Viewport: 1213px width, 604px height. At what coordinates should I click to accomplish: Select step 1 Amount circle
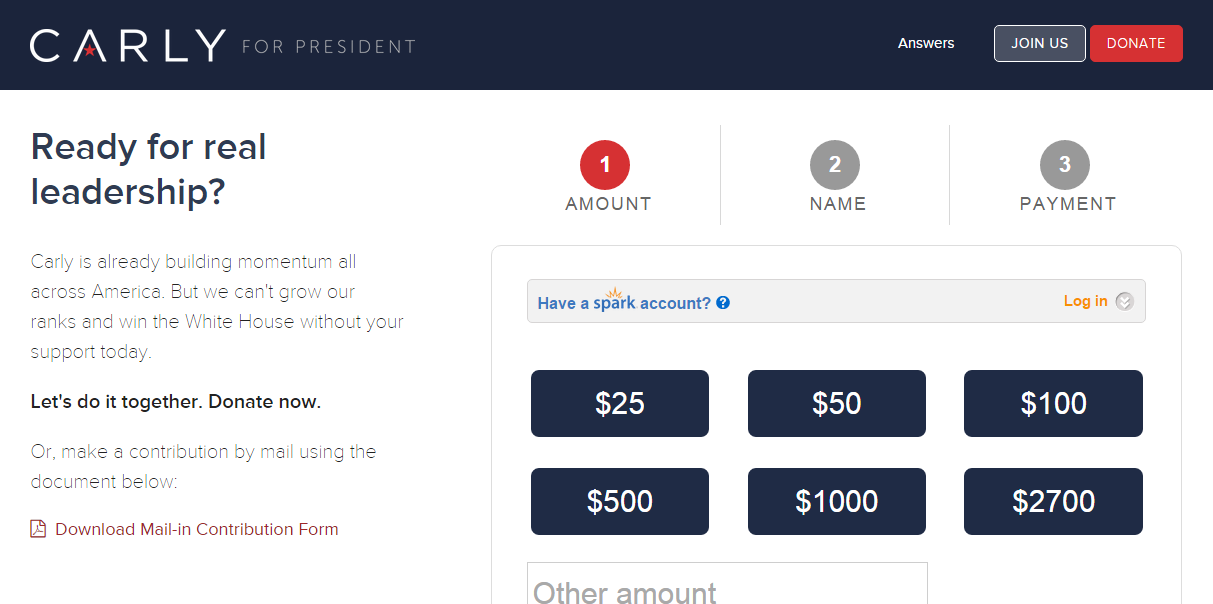605,165
